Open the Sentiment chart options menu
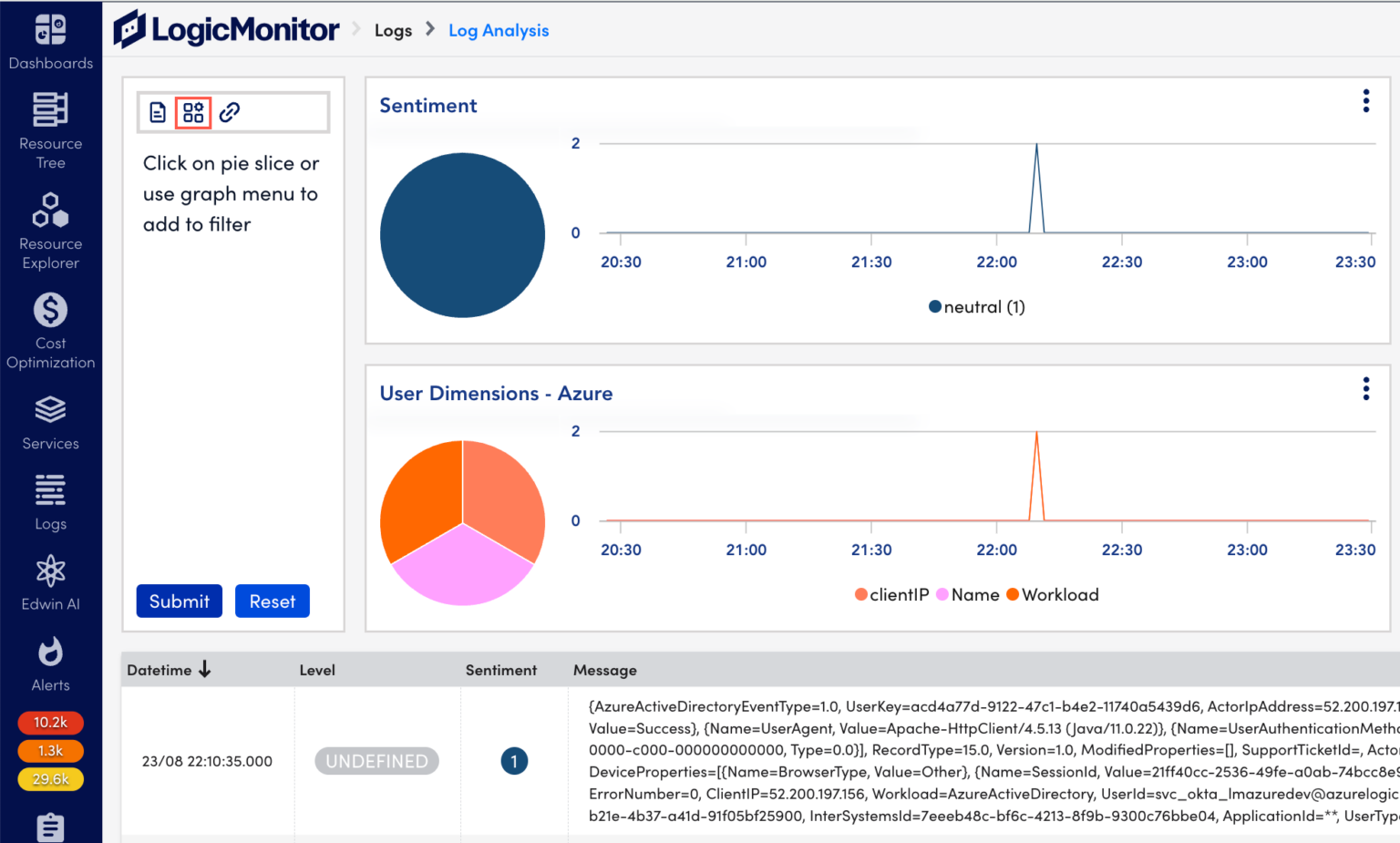 click(1365, 101)
